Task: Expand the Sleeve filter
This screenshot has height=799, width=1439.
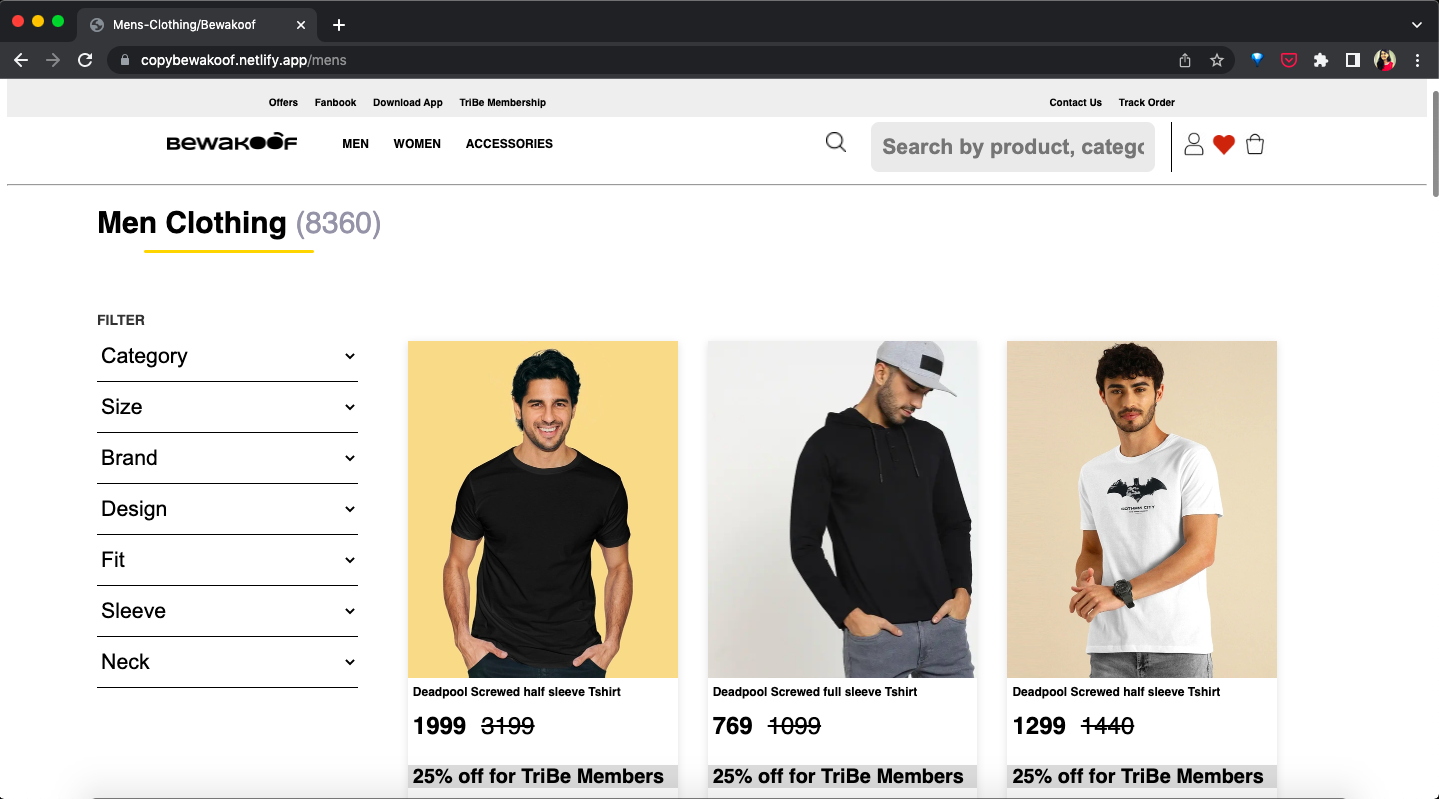Action: coord(227,611)
